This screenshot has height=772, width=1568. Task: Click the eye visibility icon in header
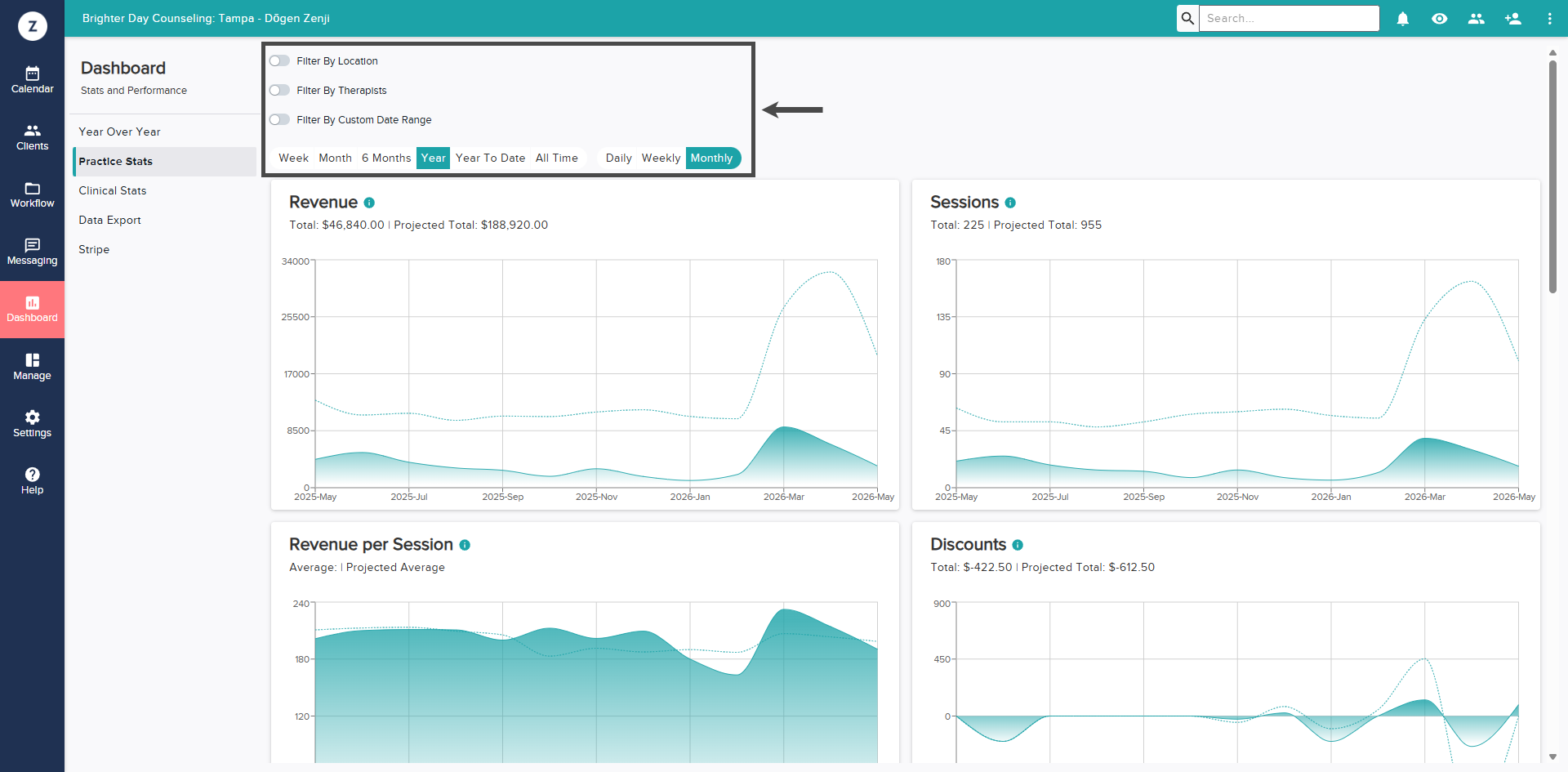(x=1439, y=18)
